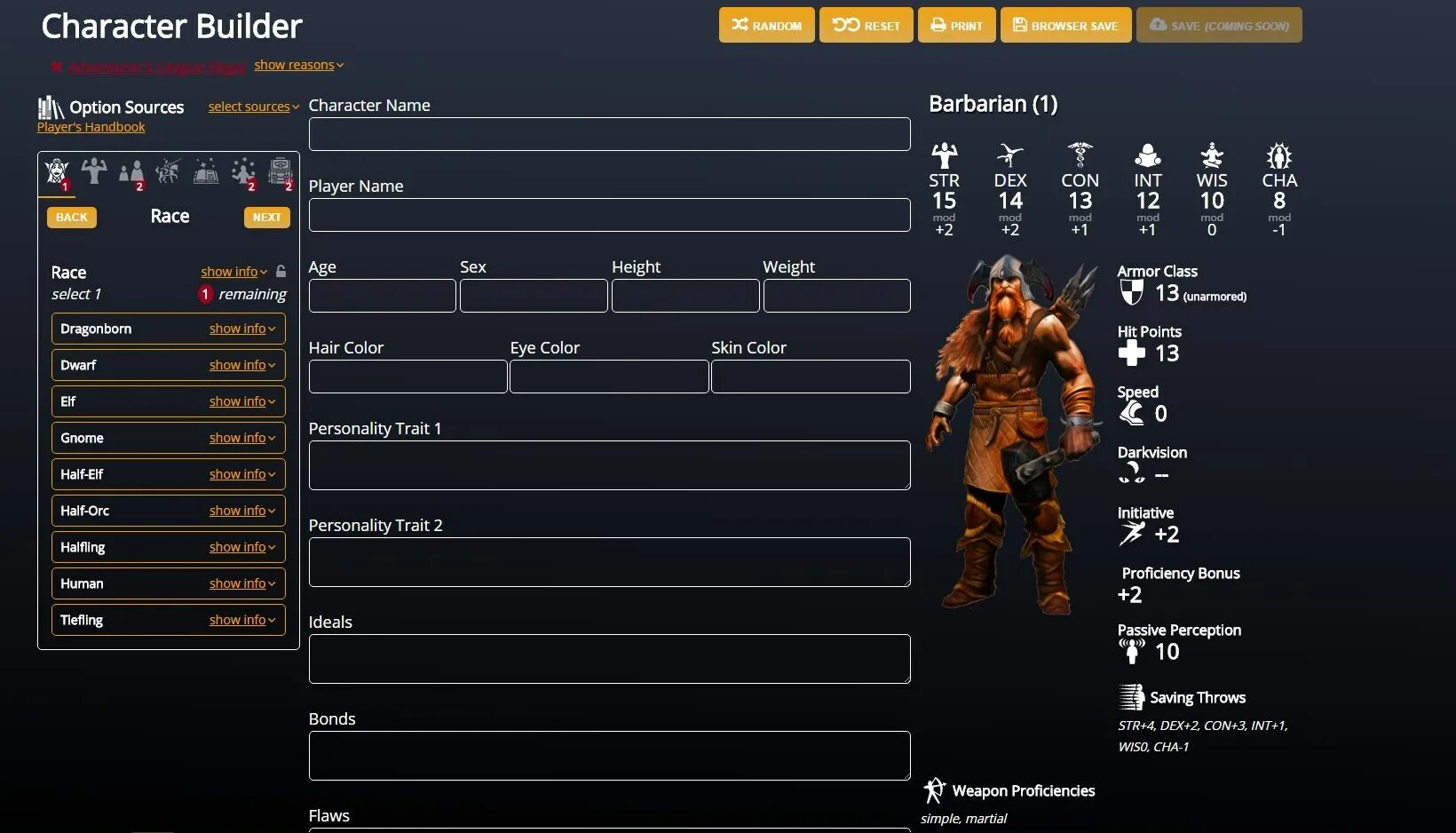Click the Speed winged-foot icon
Image resolution: width=1456 pixels, height=833 pixels.
click(x=1132, y=413)
